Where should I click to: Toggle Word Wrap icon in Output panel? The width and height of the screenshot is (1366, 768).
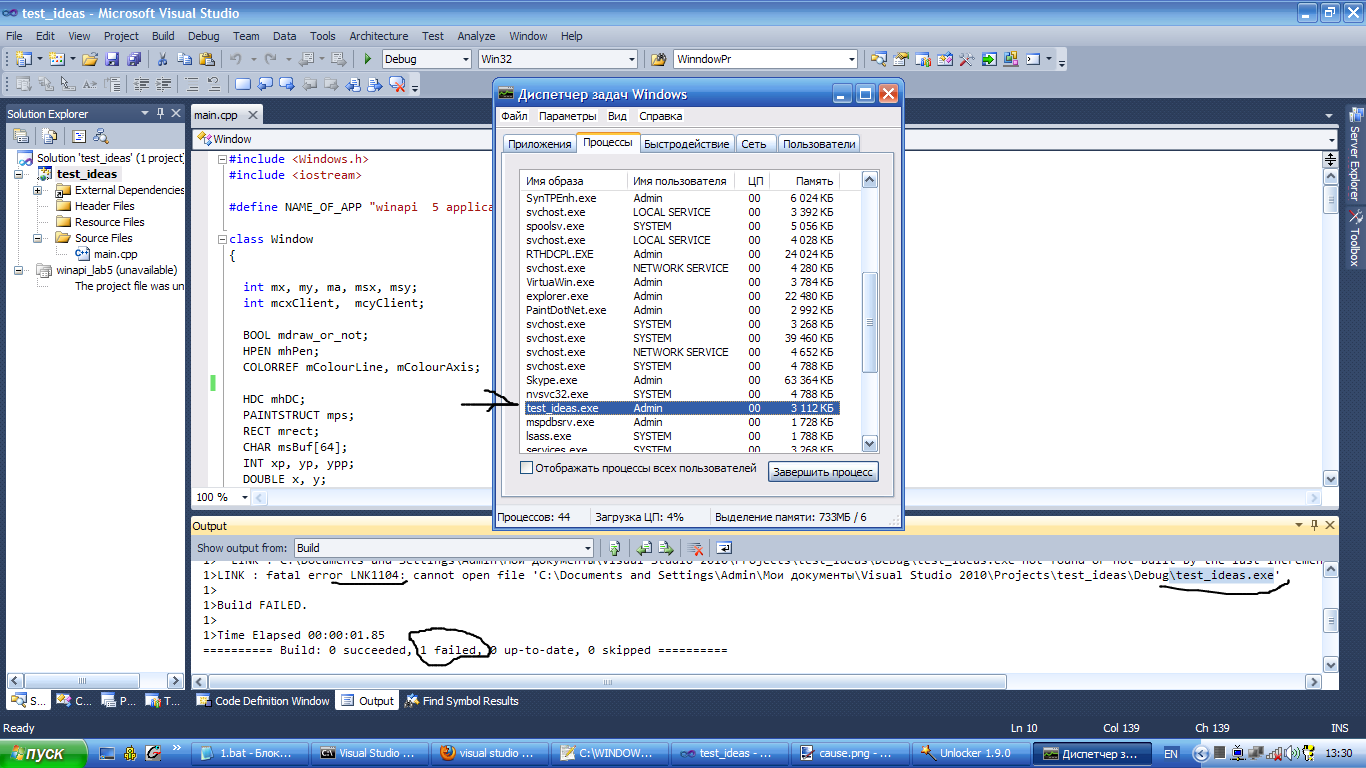coord(724,548)
